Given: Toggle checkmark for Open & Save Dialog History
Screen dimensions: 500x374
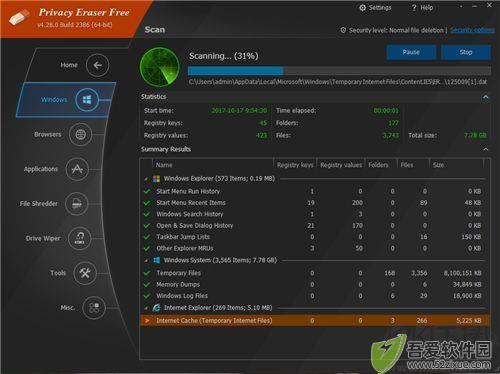Looking at the screenshot, I should (x=146, y=226).
